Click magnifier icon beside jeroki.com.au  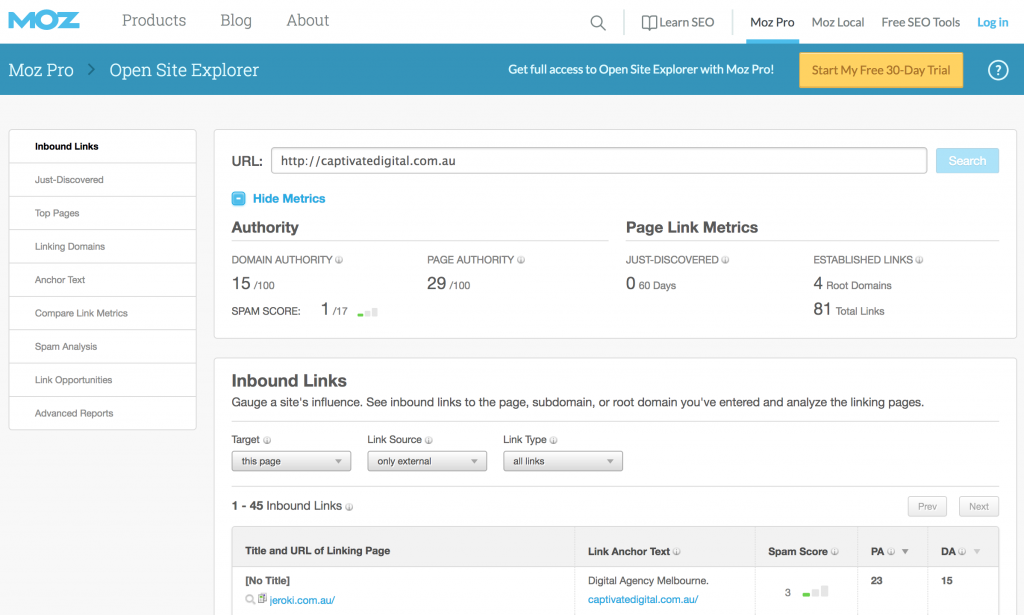pyautogui.click(x=250, y=599)
